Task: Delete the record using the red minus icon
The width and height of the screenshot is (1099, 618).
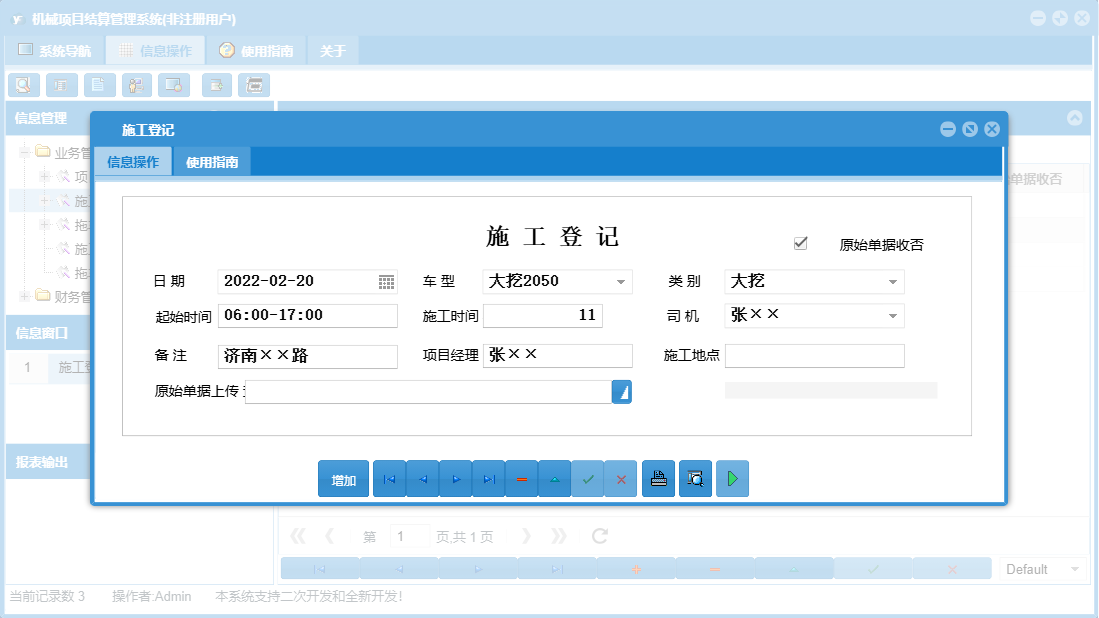Action: [521, 478]
